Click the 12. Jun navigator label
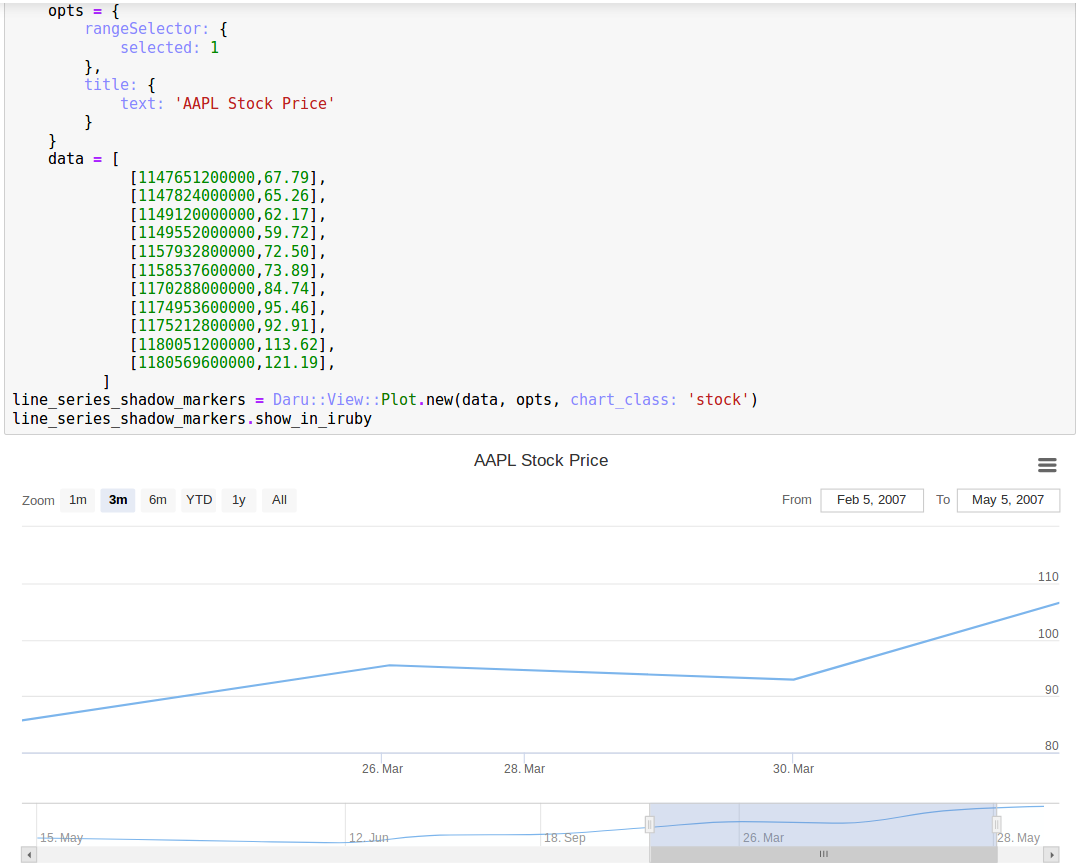Screen dimensions: 1076x864 pyautogui.click(x=369, y=838)
